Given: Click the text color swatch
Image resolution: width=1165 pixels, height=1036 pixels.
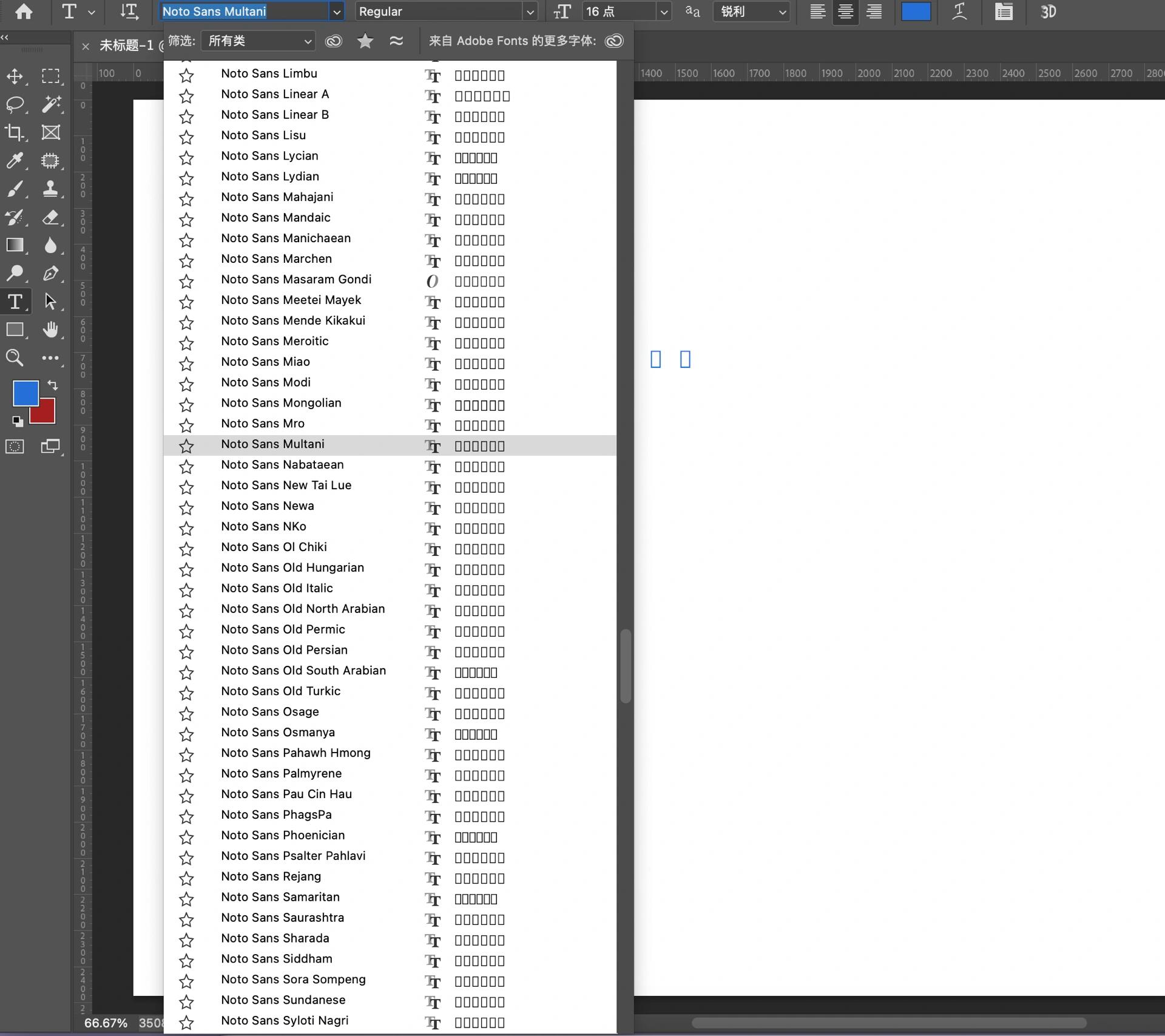Looking at the screenshot, I should click(x=916, y=12).
